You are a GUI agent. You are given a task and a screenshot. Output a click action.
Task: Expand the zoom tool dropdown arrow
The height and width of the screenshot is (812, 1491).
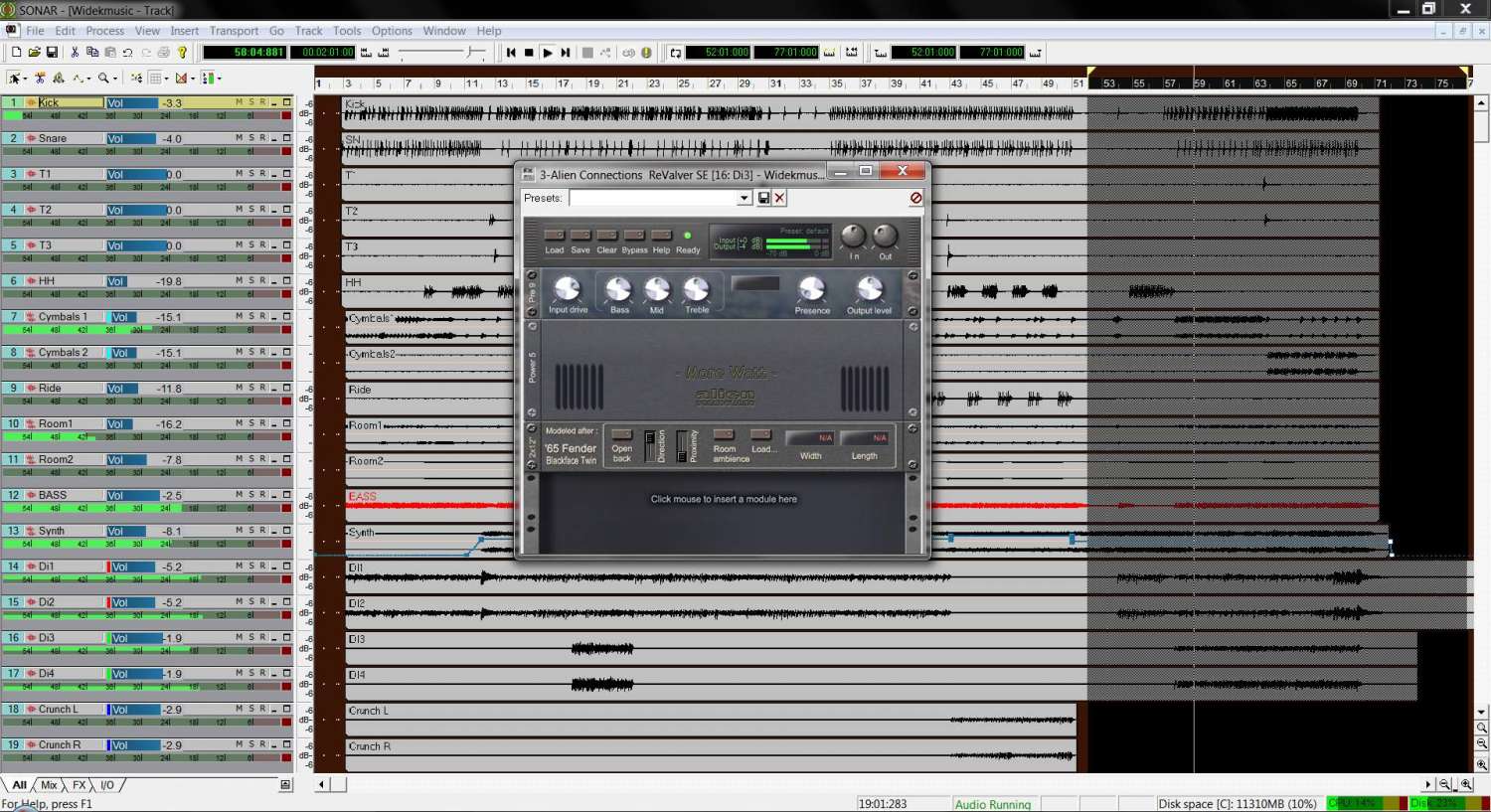[115, 79]
